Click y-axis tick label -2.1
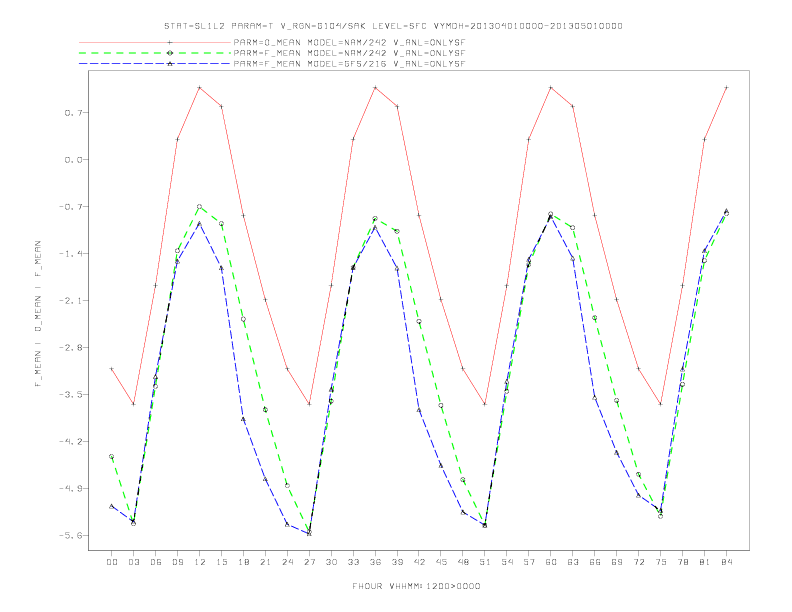 [x=70, y=300]
